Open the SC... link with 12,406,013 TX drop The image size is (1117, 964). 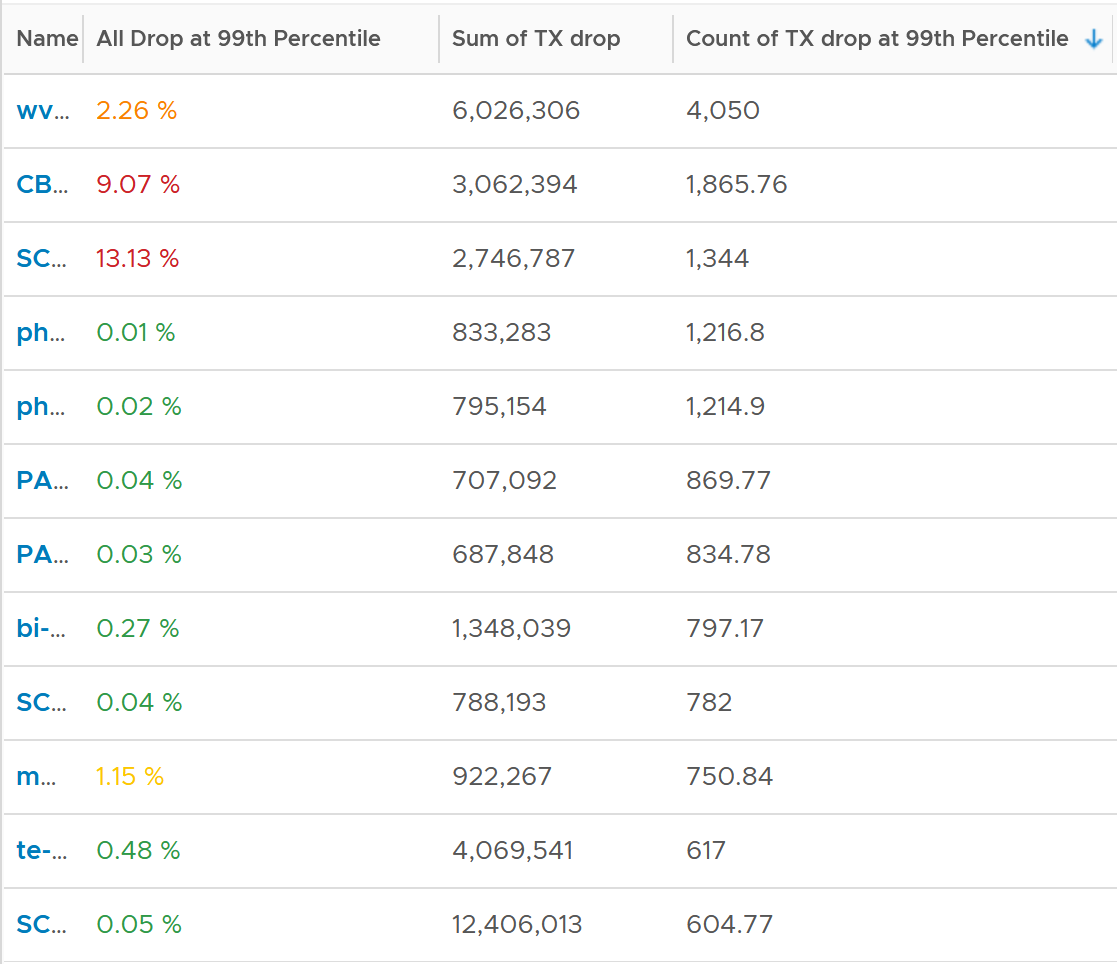tap(41, 925)
